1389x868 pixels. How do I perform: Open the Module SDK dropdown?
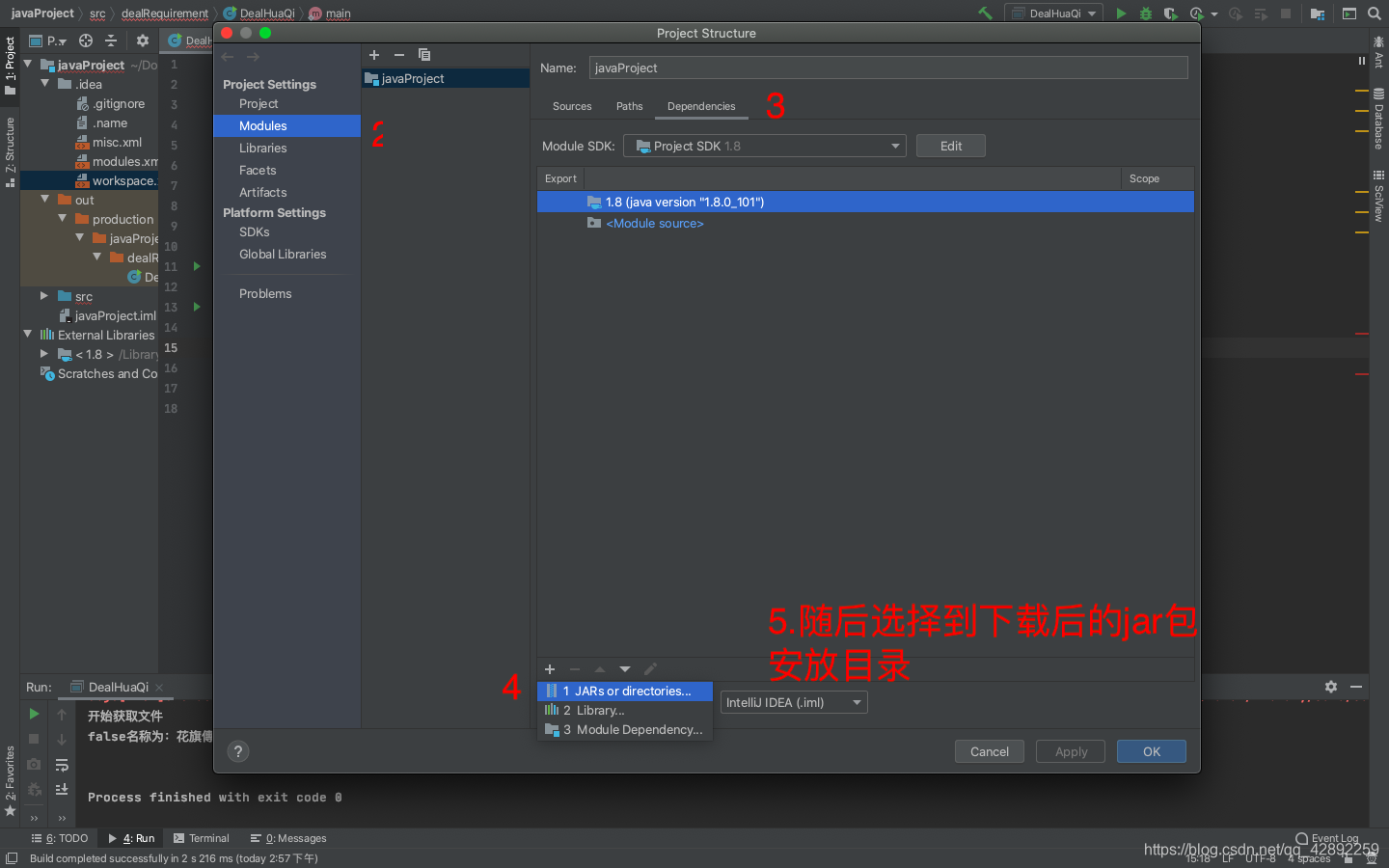tap(764, 146)
